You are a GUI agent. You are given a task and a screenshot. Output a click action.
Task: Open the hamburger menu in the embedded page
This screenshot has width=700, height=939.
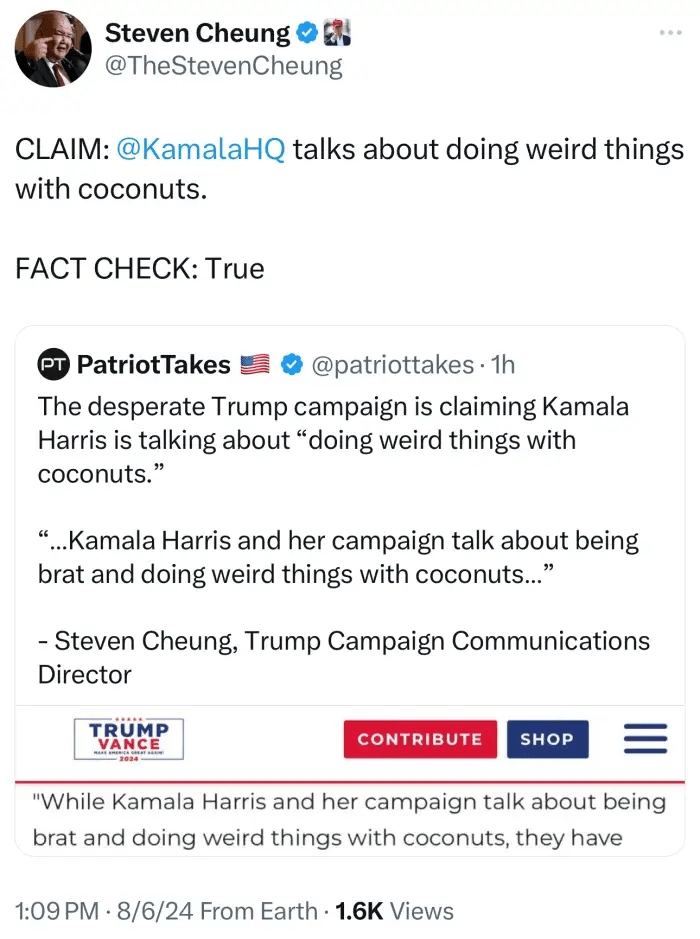pos(645,739)
